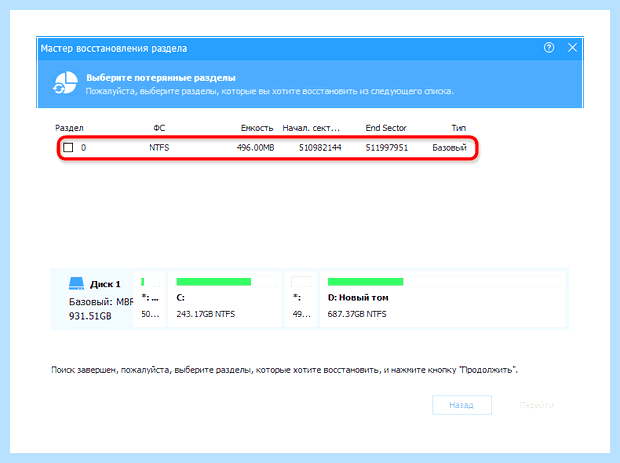This screenshot has width=620, height=463.
Task: Click the help question mark icon
Action: click(x=548, y=48)
